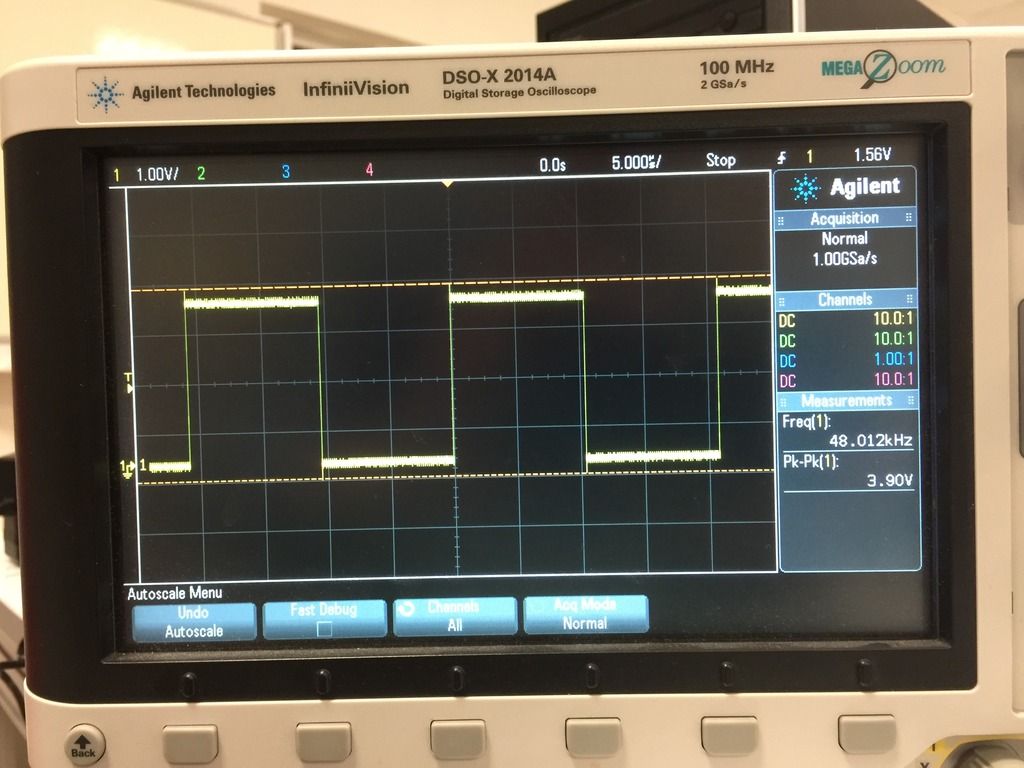Click the channel 1 ground reference marker
This screenshot has height=768, width=1024.
pos(127,467)
